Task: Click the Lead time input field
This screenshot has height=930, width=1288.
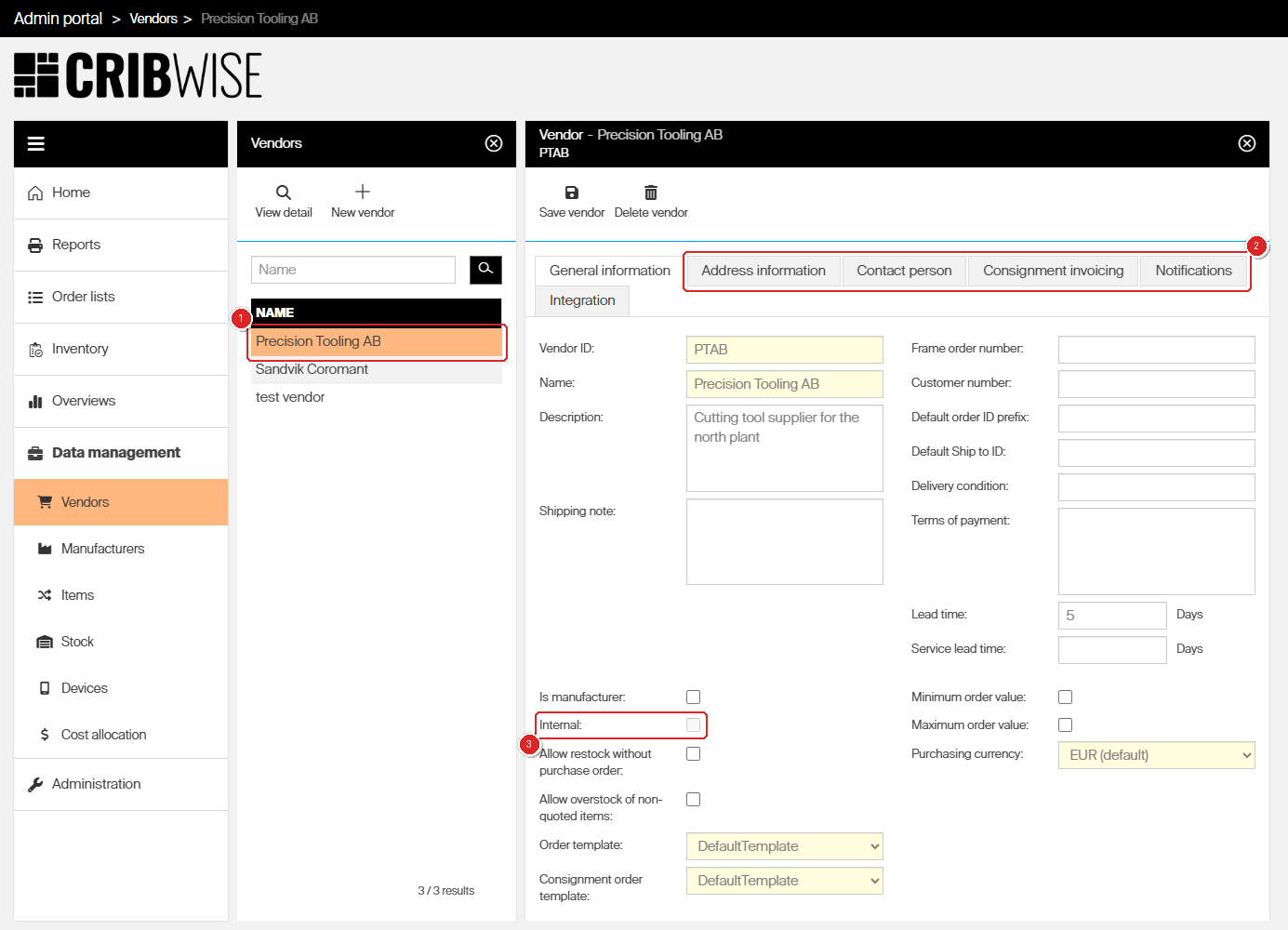Action: 1112,616
